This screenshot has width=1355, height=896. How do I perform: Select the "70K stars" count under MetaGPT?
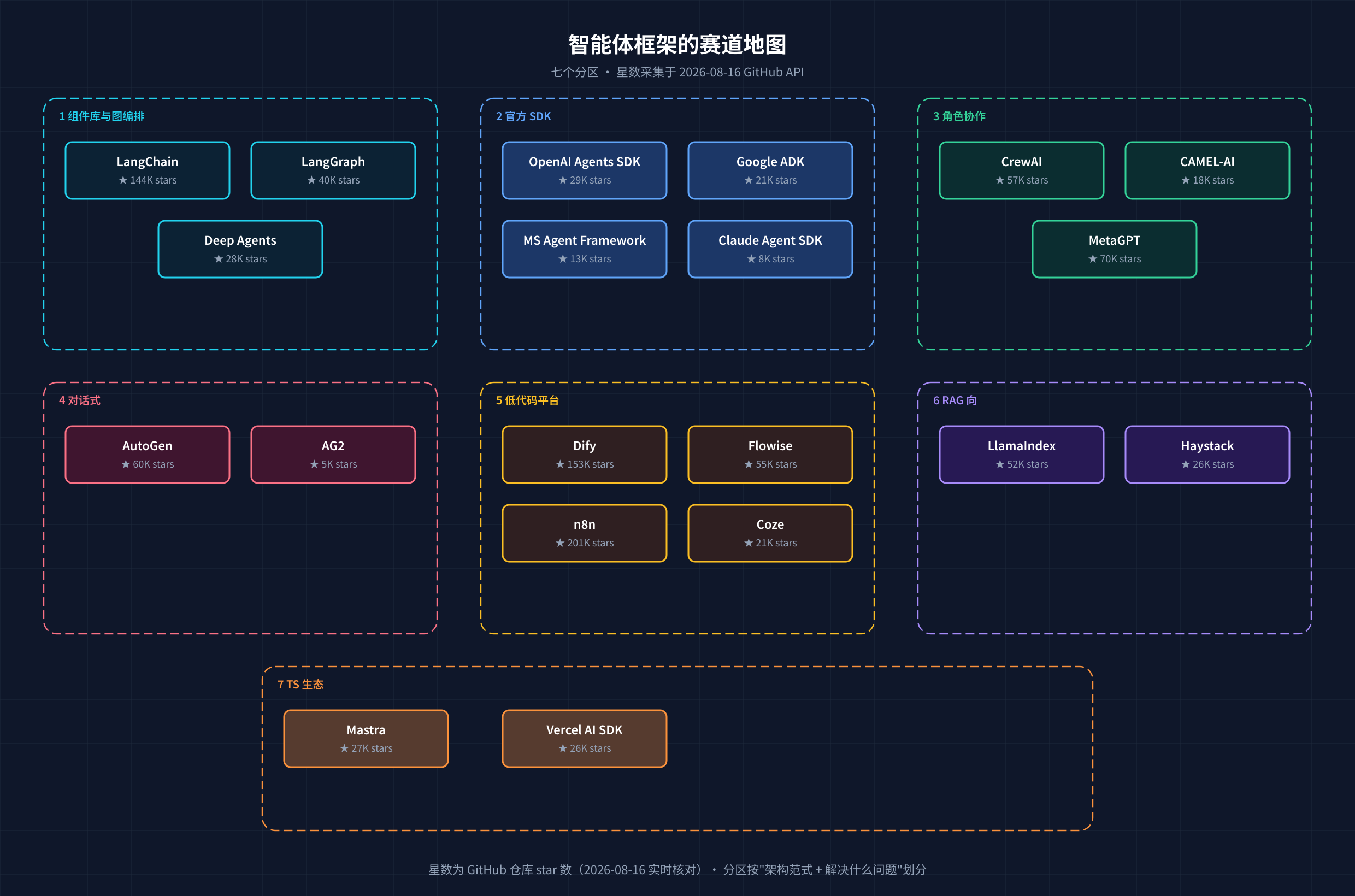(x=1115, y=259)
